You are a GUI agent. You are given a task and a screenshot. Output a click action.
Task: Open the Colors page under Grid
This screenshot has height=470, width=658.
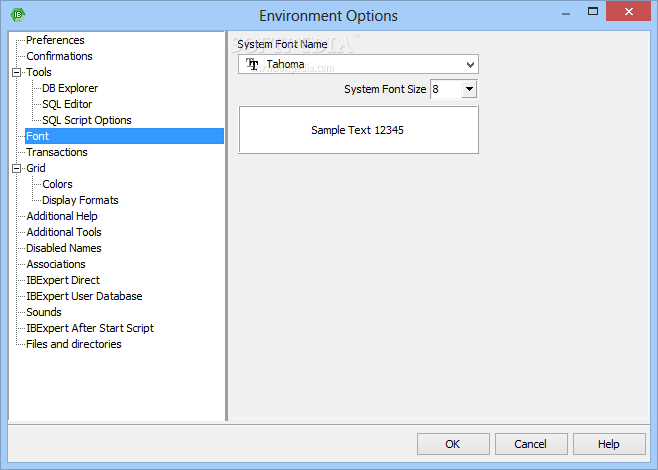point(57,184)
